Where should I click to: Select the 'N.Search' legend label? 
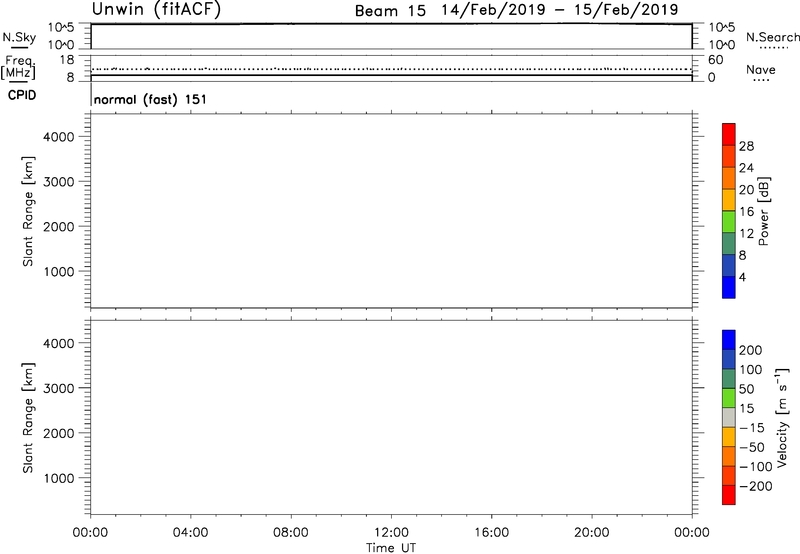pyautogui.click(x=772, y=37)
